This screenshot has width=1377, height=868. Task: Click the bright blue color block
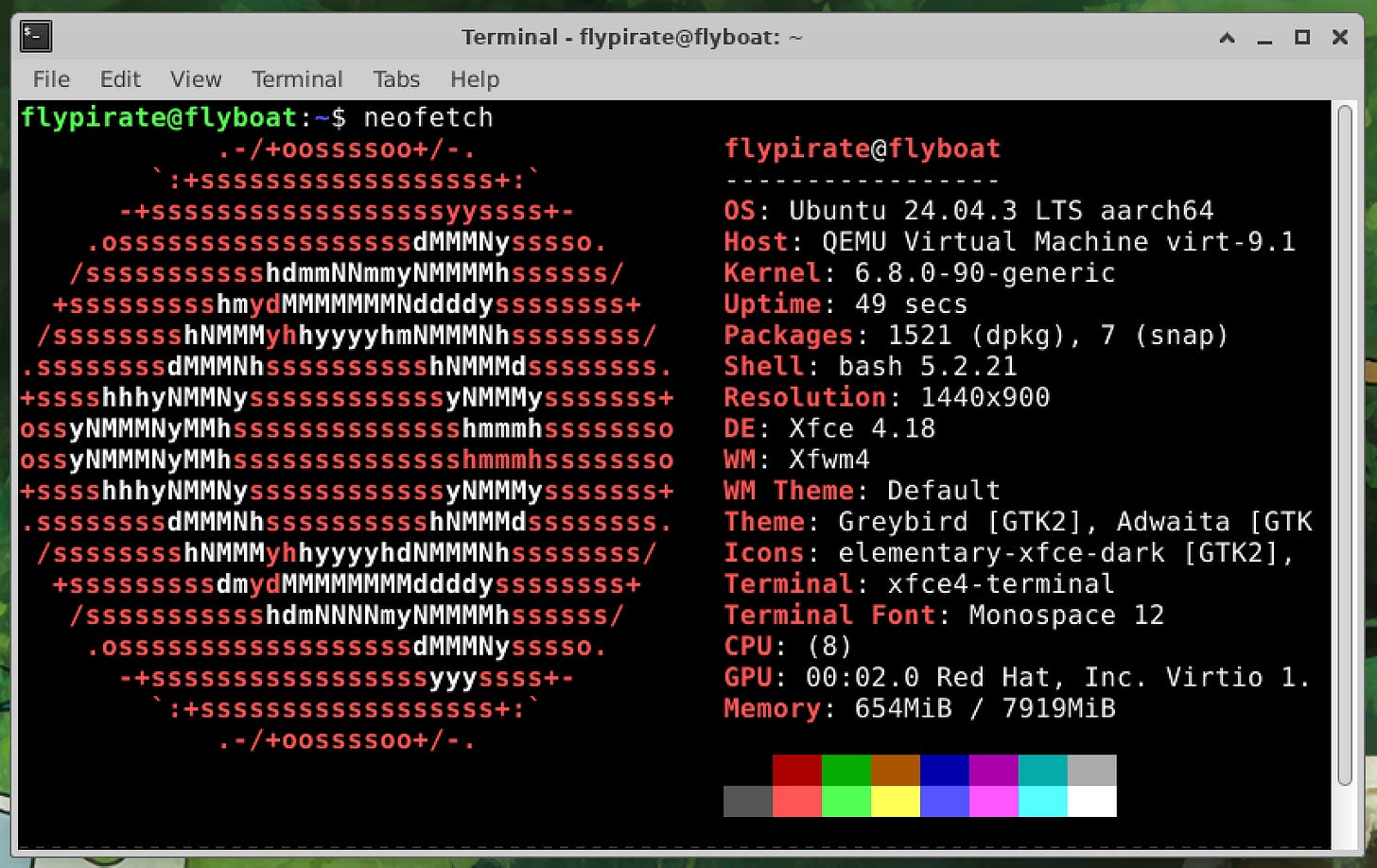[945, 801]
